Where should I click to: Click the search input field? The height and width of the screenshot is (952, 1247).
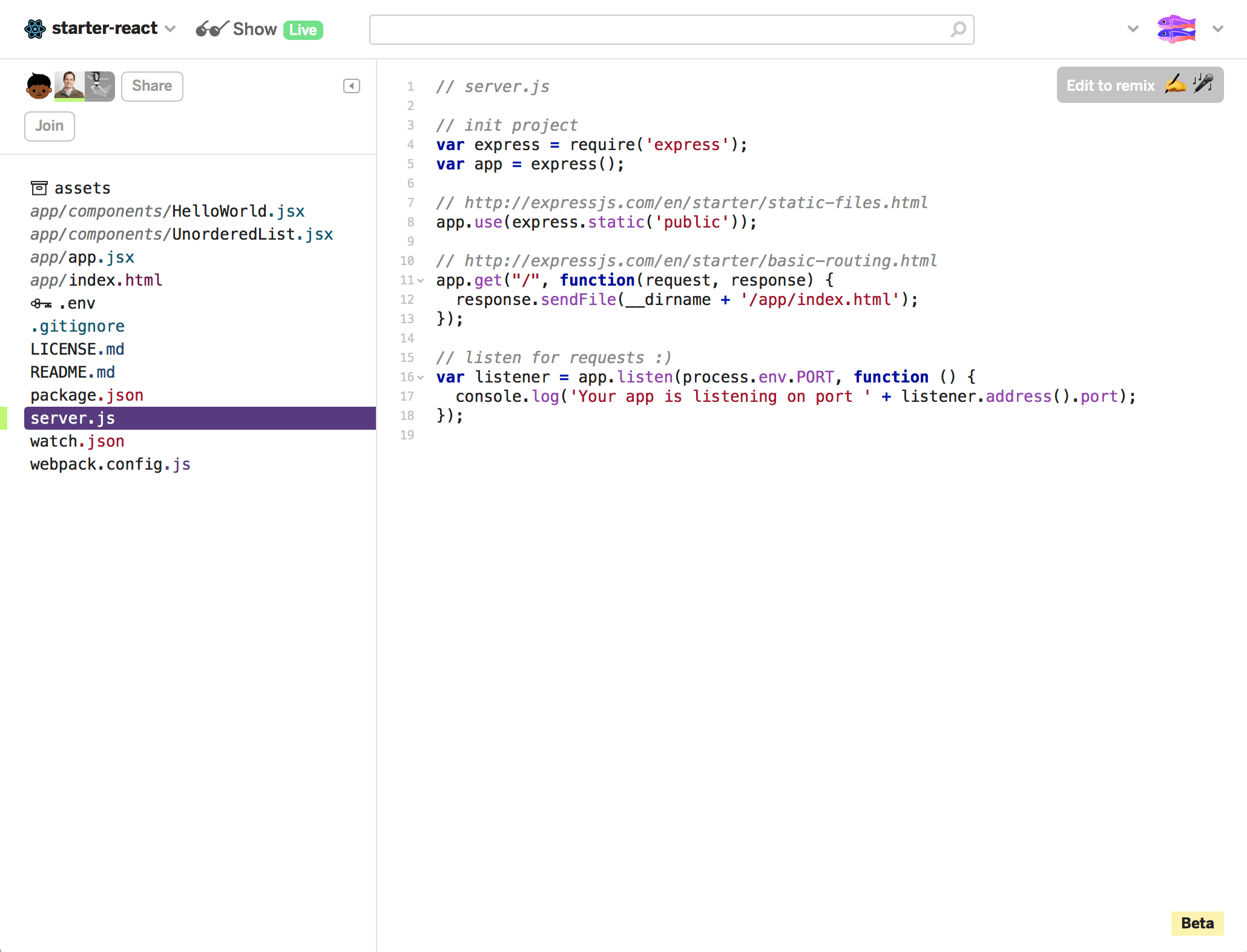point(672,30)
